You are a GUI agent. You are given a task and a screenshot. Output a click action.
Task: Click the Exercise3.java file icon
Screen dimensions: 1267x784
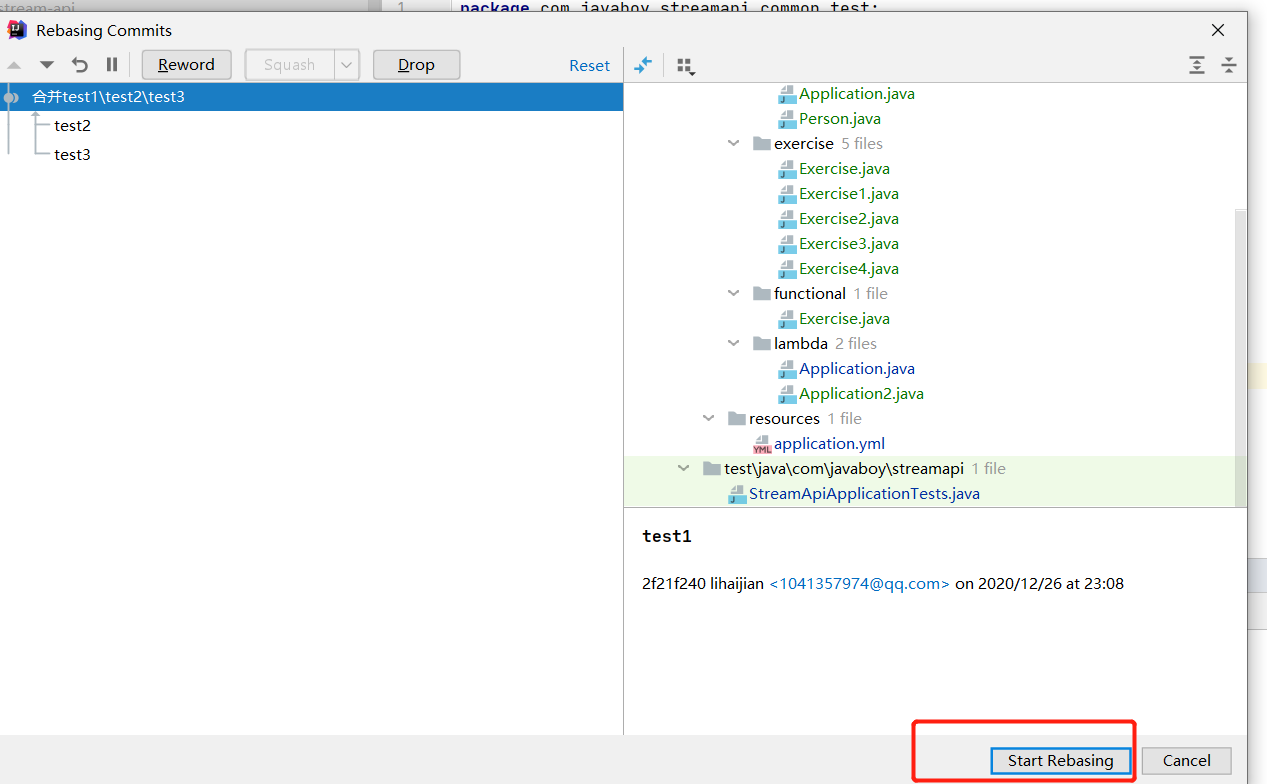(x=787, y=244)
